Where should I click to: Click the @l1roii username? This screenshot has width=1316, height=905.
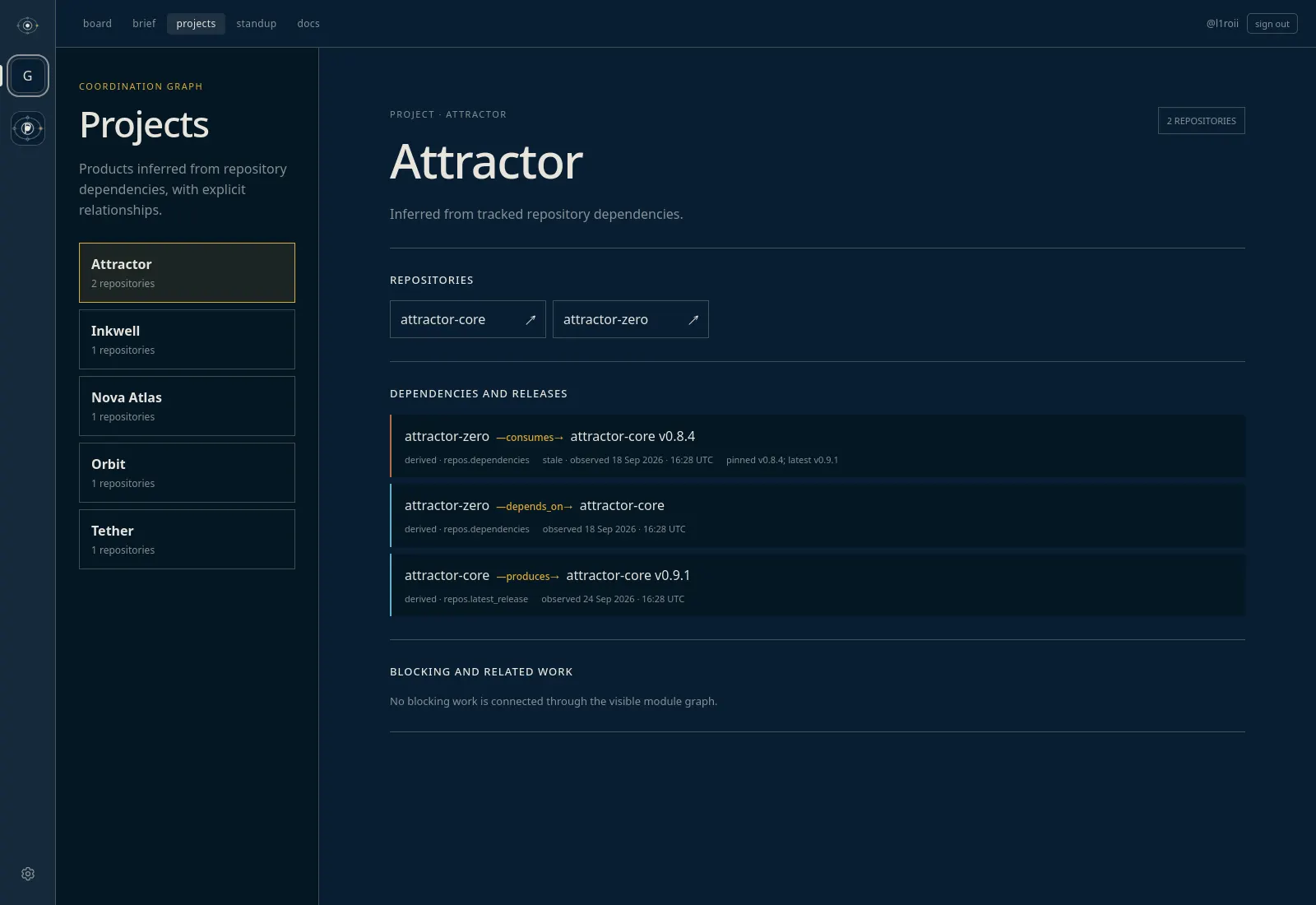[x=1222, y=24]
